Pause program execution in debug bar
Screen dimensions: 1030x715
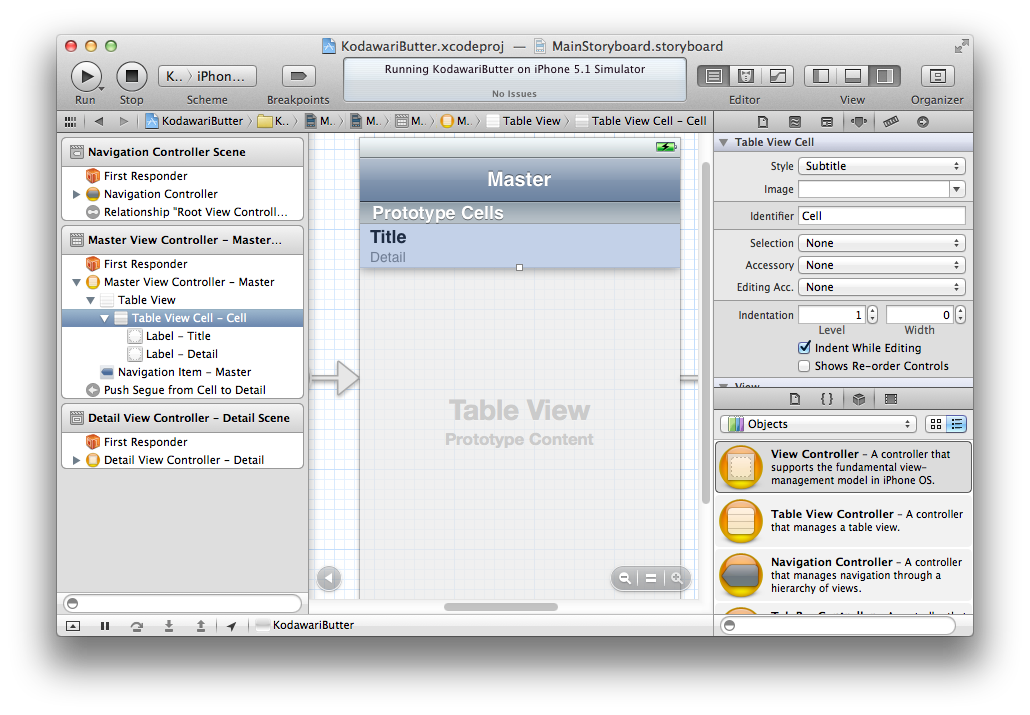click(x=105, y=626)
